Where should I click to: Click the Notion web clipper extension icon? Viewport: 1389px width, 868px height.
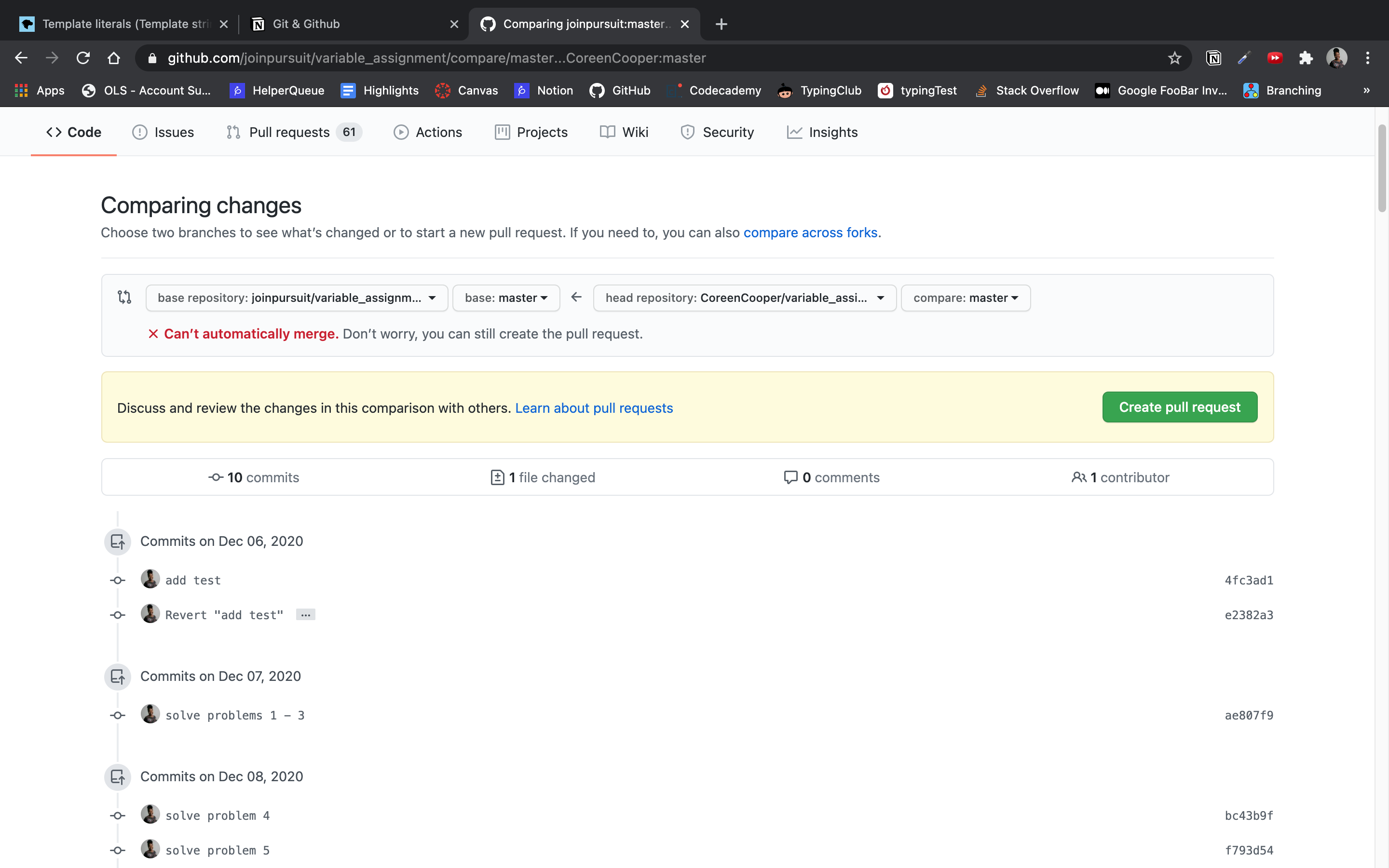[1213, 58]
